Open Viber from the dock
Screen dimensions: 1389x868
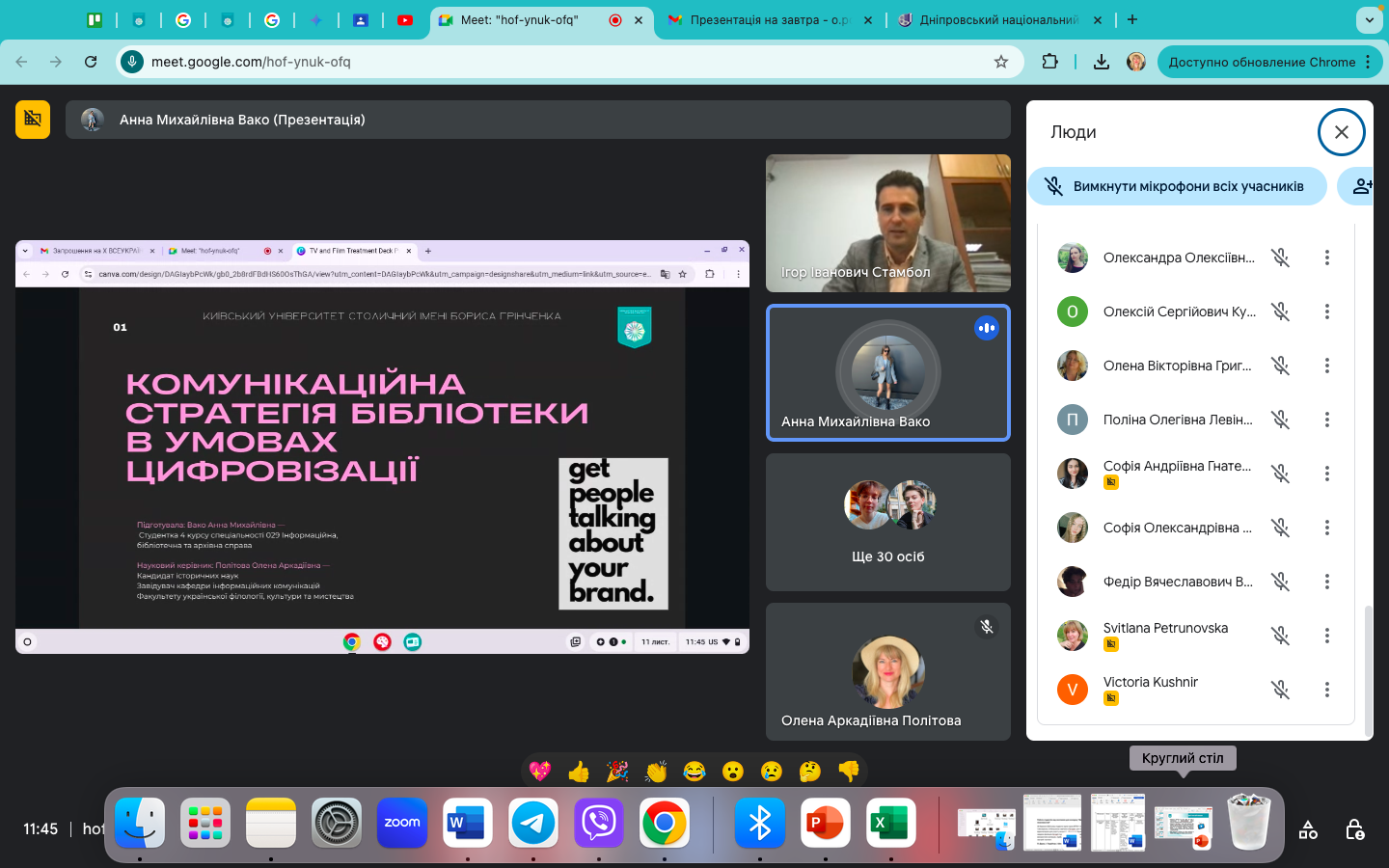coord(599,823)
